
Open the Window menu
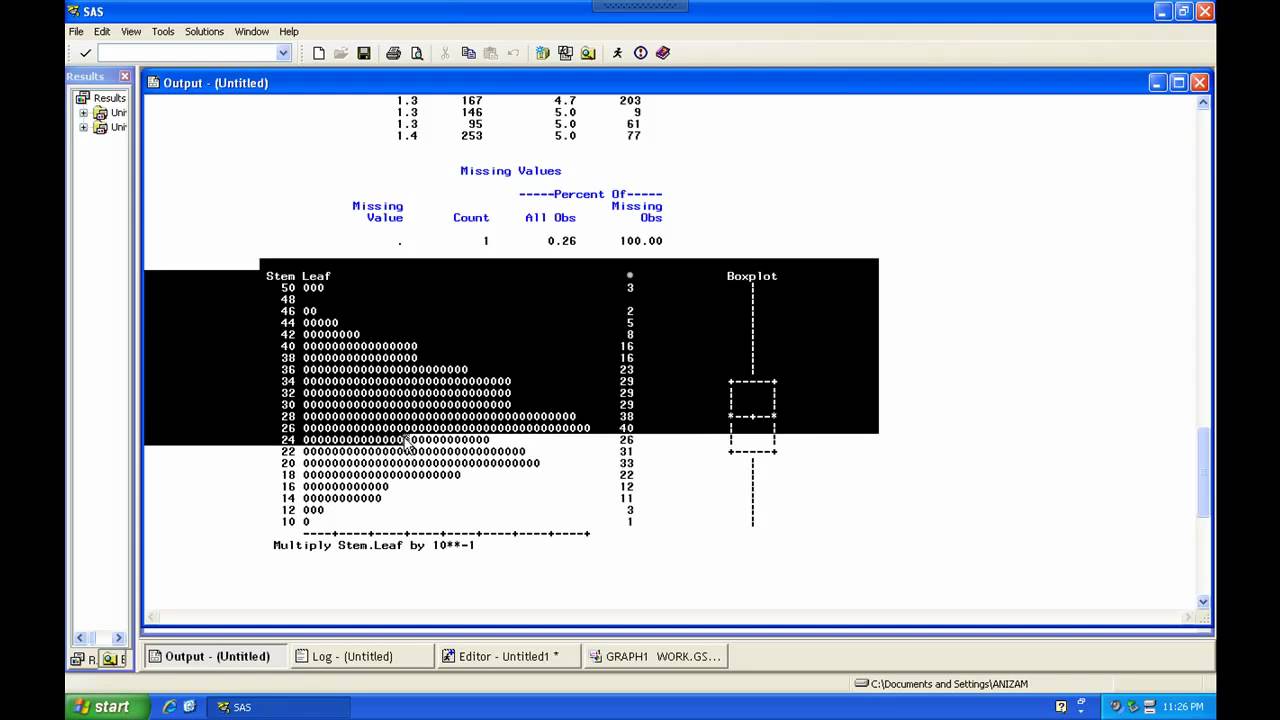(x=251, y=32)
